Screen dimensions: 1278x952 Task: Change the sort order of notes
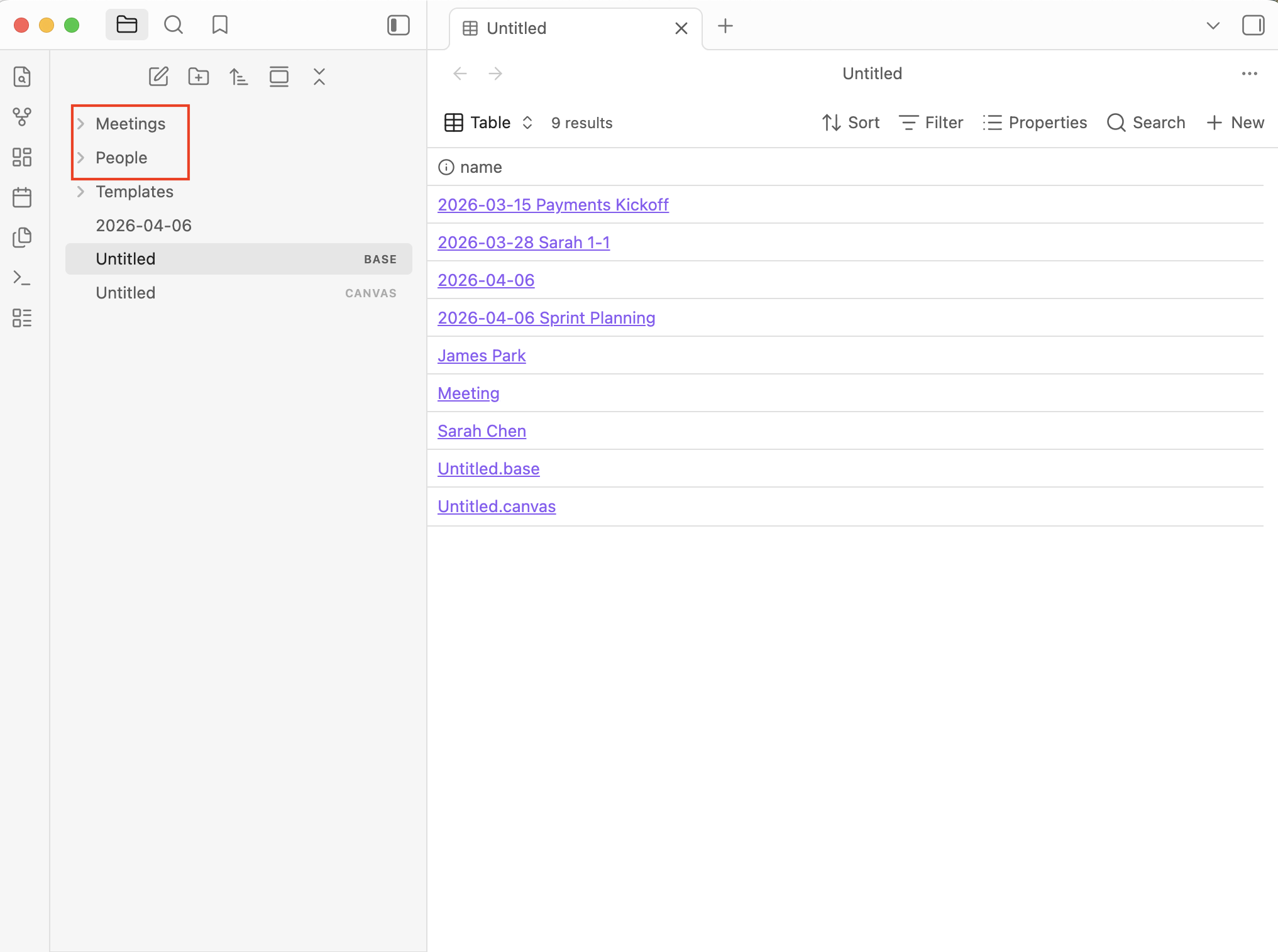[238, 76]
